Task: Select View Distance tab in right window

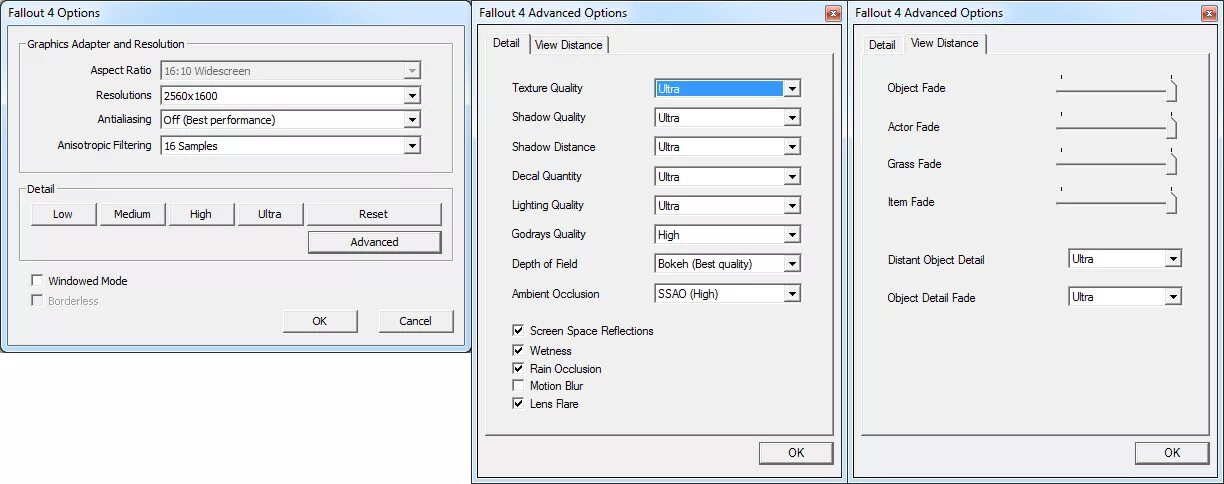Action: (x=945, y=43)
